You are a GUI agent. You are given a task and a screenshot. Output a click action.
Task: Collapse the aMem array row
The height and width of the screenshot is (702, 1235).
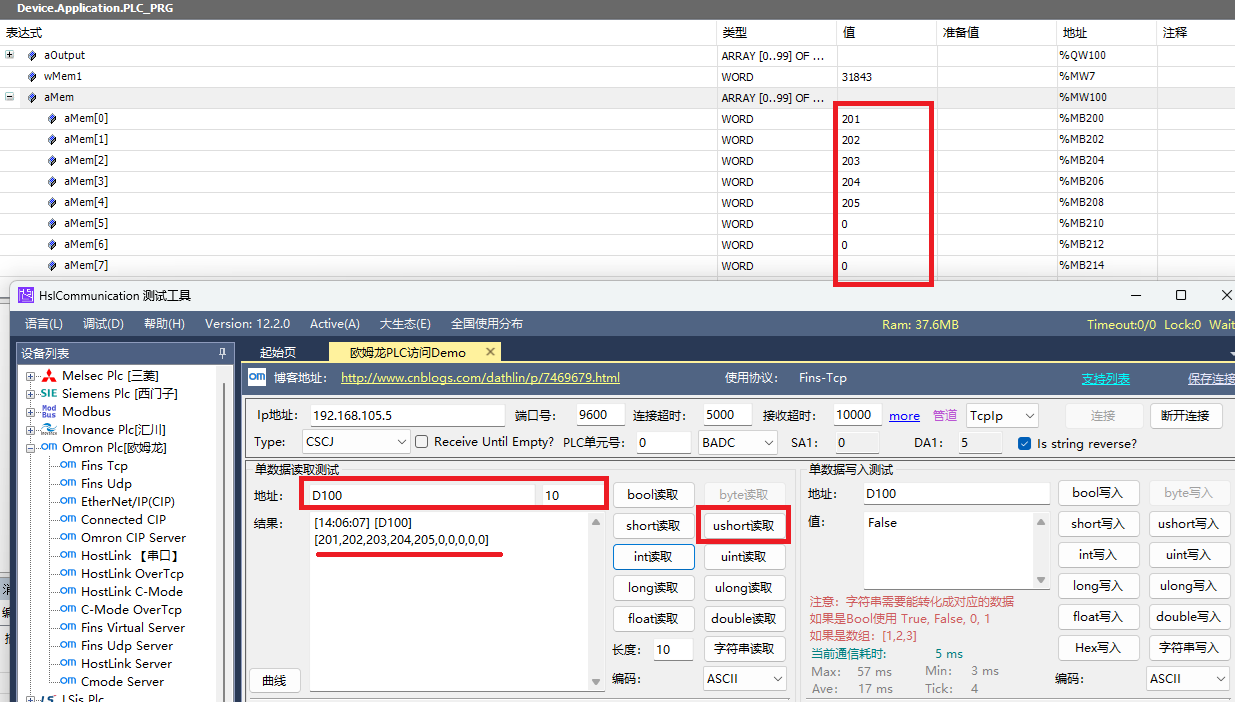(10, 97)
